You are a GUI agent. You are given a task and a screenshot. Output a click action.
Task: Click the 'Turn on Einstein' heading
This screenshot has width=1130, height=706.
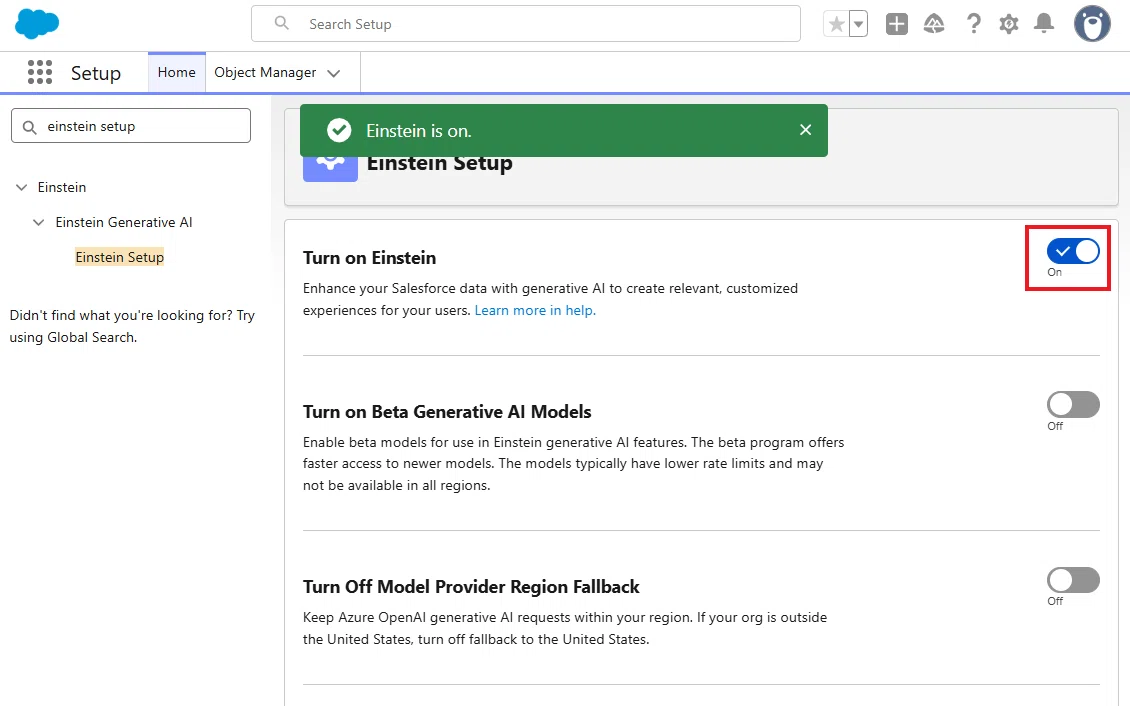coord(369,258)
